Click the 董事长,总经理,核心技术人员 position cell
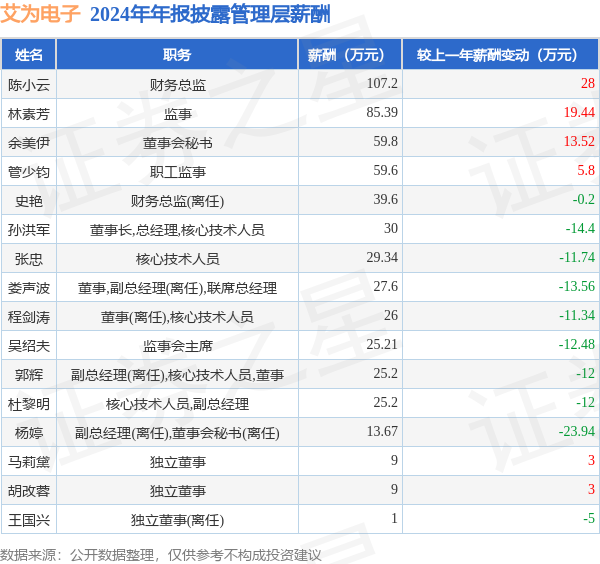Screen dimensions: 600x564 (178, 230)
